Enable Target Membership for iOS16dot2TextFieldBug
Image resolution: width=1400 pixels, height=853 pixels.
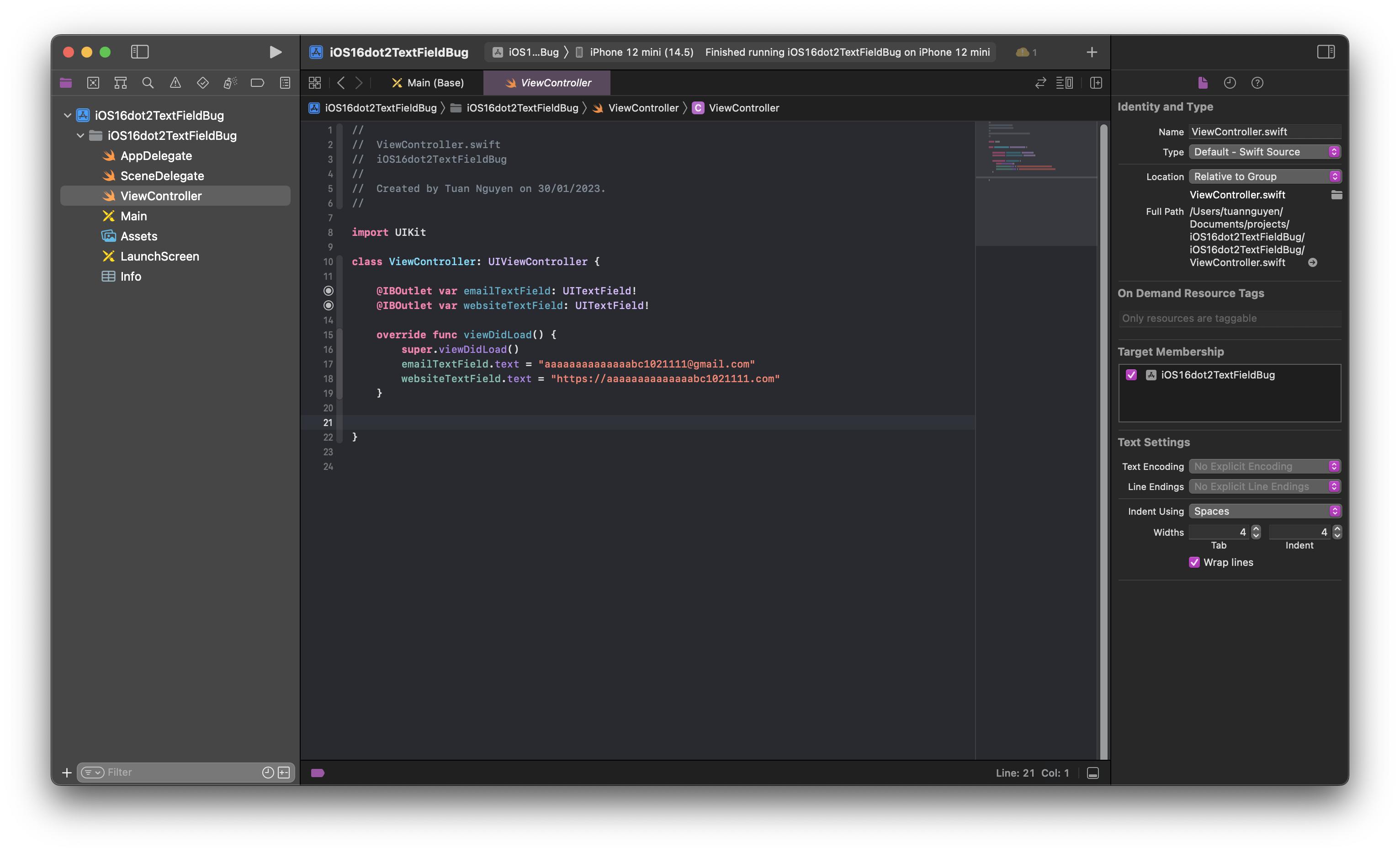[x=1131, y=374]
